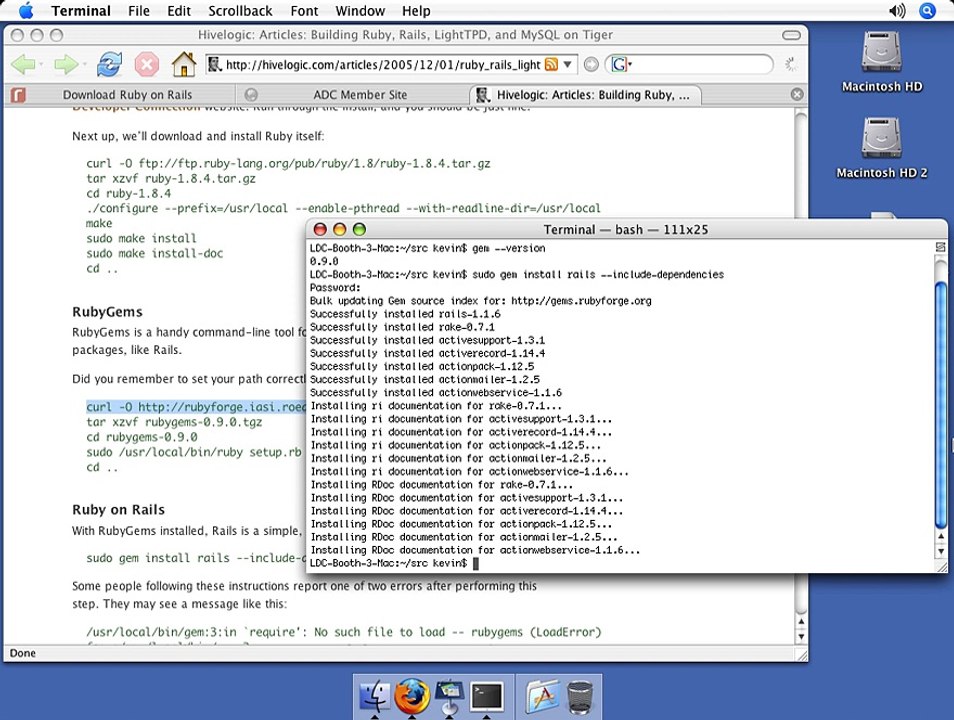Click the Google search engine icon
Image resolution: width=954 pixels, height=720 pixels.
tap(619, 65)
